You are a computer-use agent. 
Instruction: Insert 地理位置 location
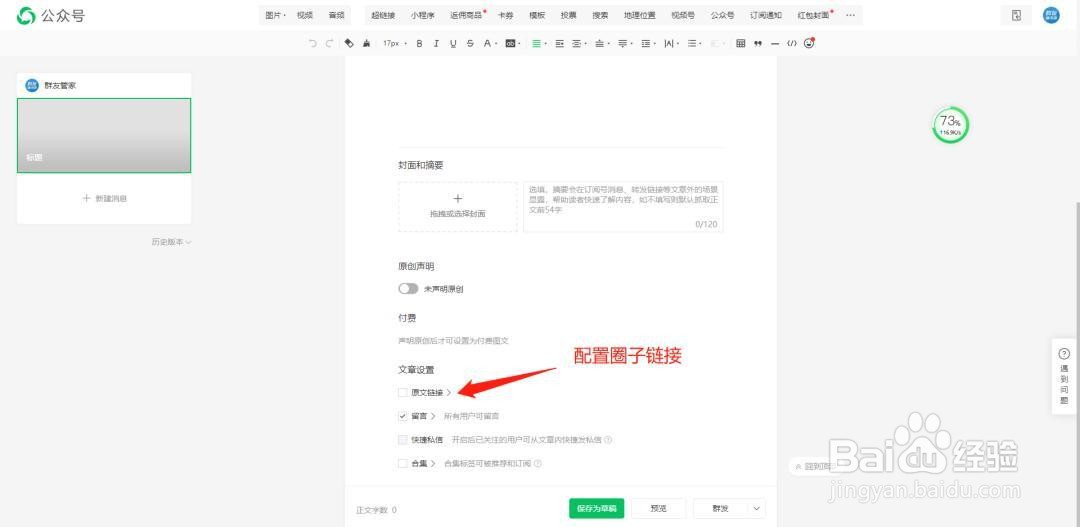639,15
